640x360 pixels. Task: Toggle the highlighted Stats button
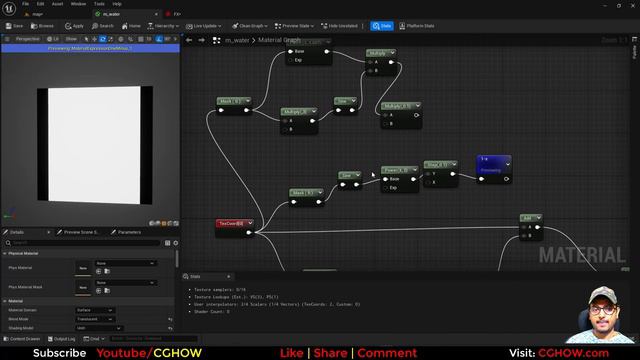pos(382,26)
